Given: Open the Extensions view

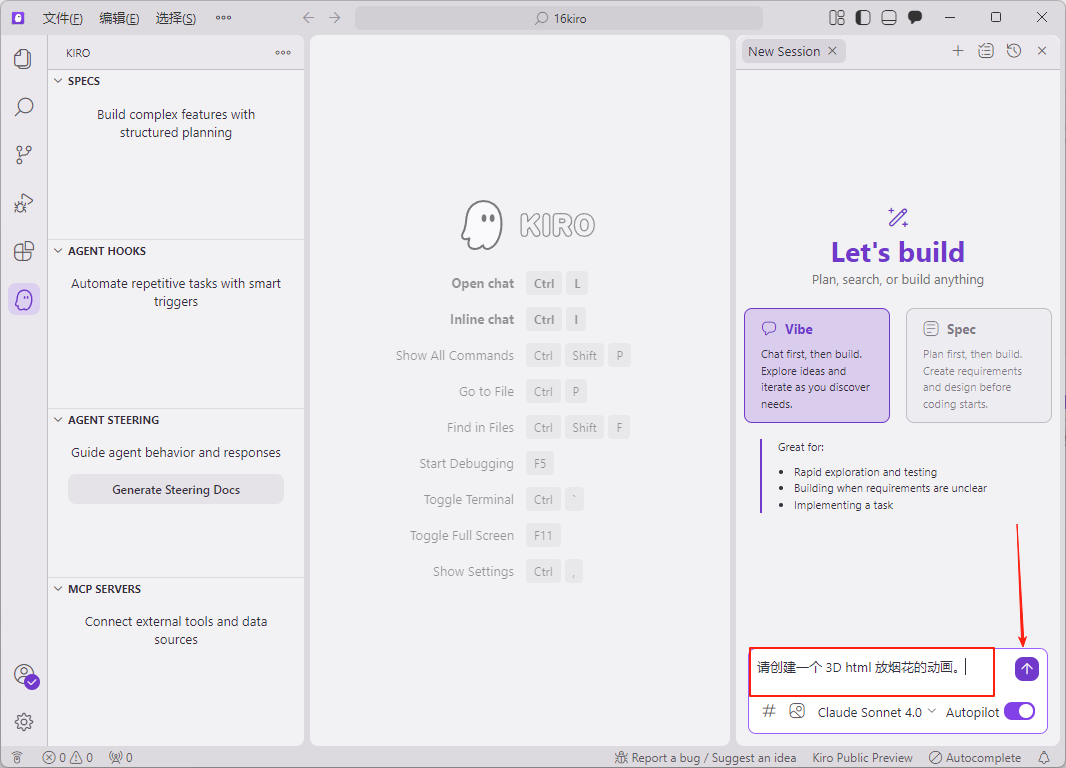Looking at the screenshot, I should (23, 251).
